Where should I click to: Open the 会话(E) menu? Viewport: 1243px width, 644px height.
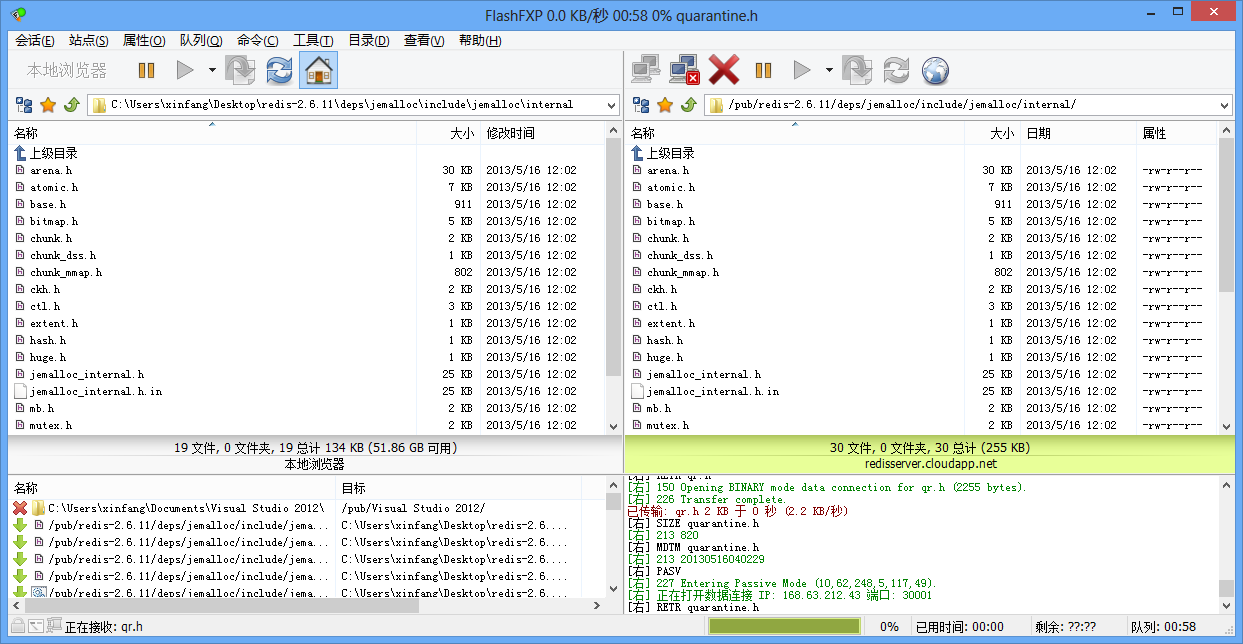[35, 40]
